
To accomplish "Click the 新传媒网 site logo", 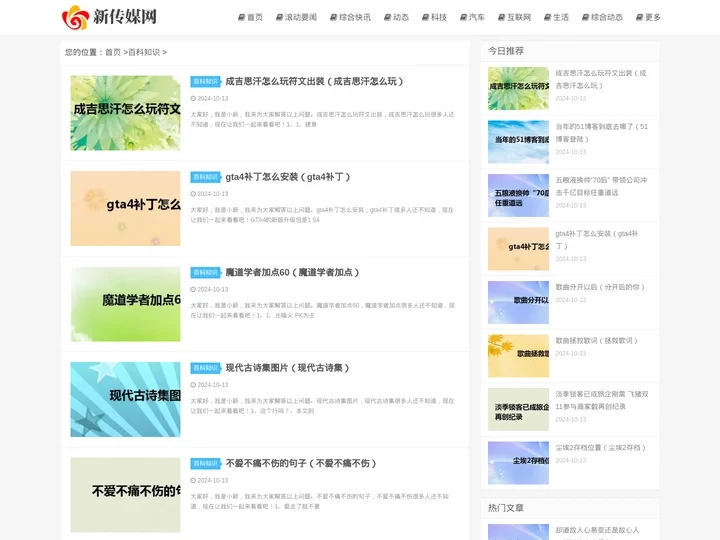I will [109, 17].
